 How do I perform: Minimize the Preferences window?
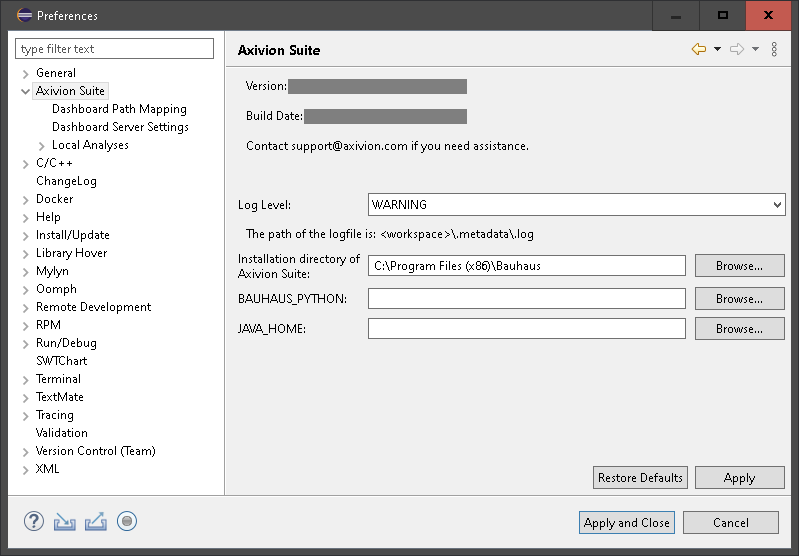coord(676,16)
